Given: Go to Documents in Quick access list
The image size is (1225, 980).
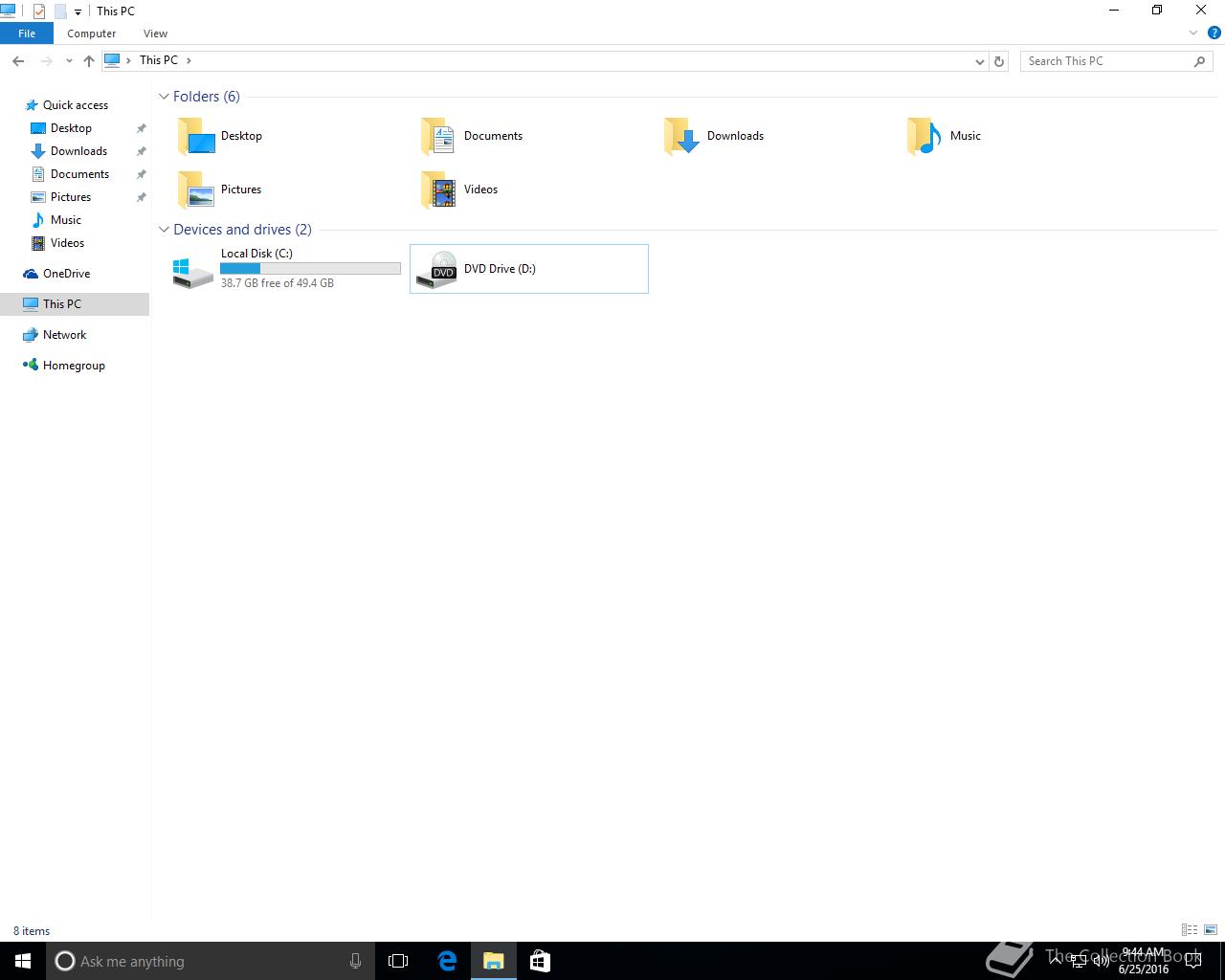Looking at the screenshot, I should click(79, 174).
